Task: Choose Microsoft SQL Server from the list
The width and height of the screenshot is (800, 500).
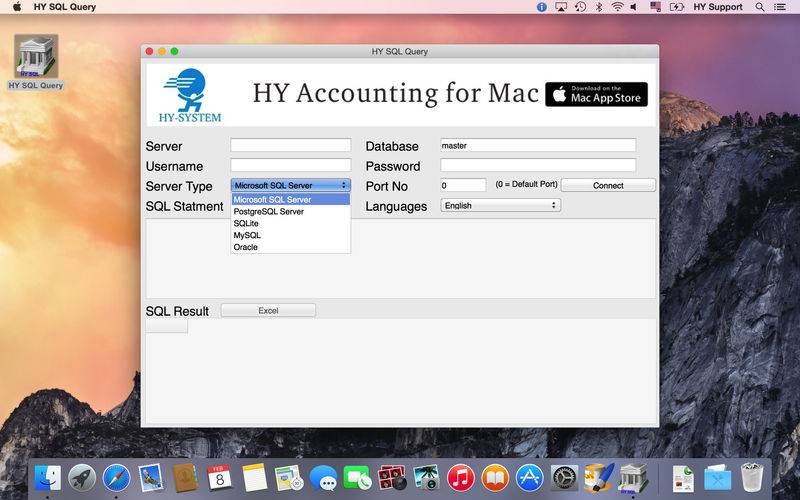Action: (291, 199)
